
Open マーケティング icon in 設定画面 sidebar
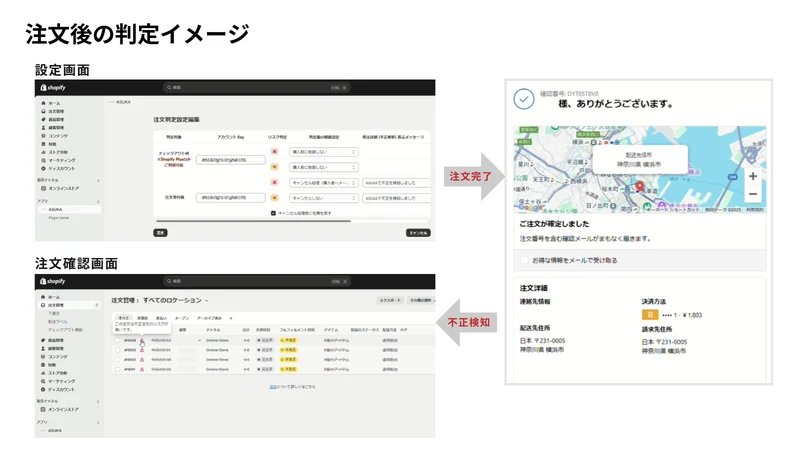click(x=43, y=160)
